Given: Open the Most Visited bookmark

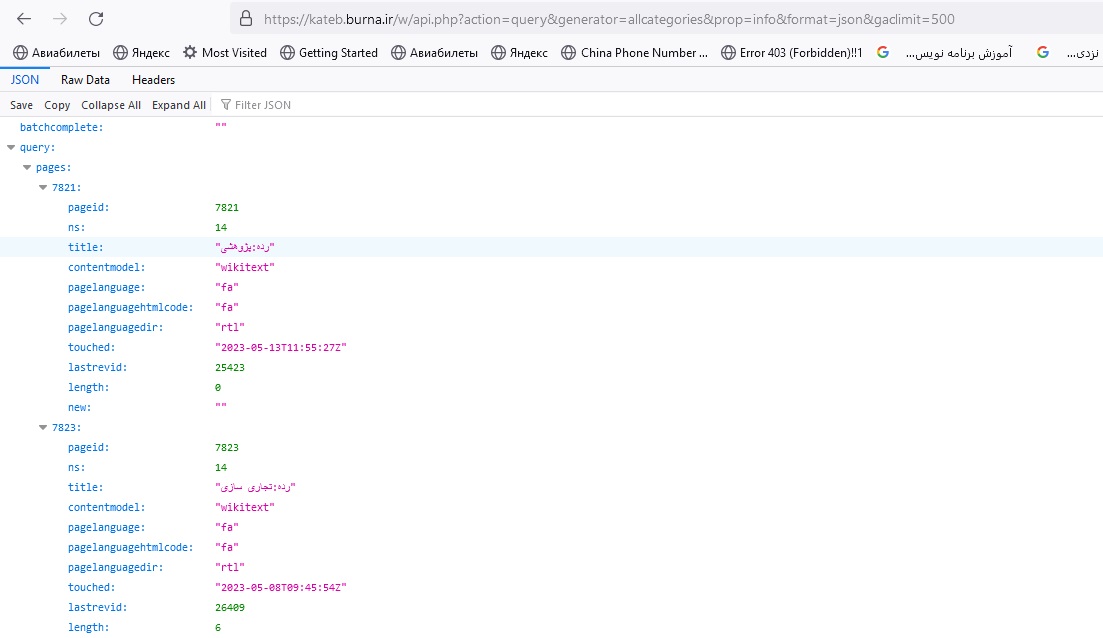Looking at the screenshot, I should pyautogui.click(x=224, y=53).
